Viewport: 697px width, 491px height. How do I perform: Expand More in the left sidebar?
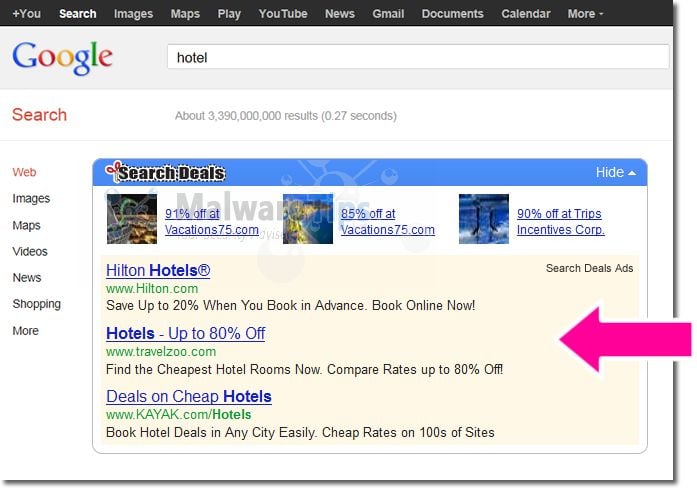click(x=25, y=331)
